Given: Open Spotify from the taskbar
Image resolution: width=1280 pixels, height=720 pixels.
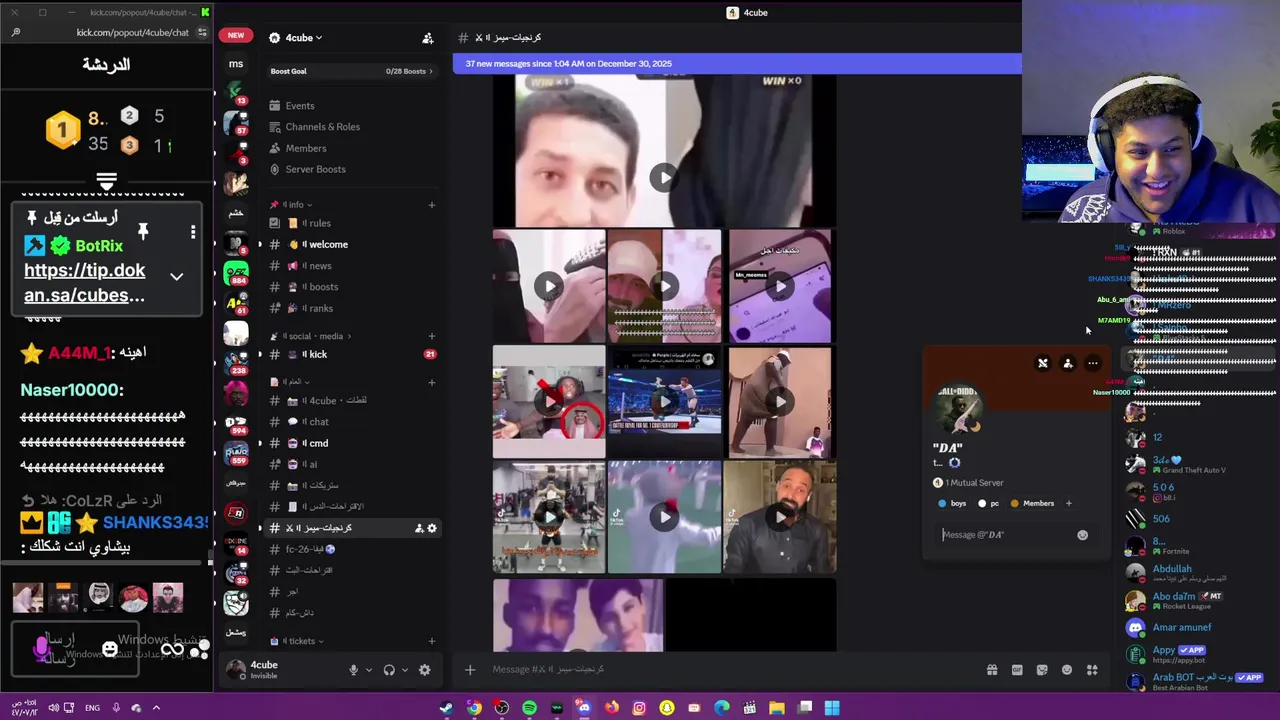Looking at the screenshot, I should pos(529,708).
